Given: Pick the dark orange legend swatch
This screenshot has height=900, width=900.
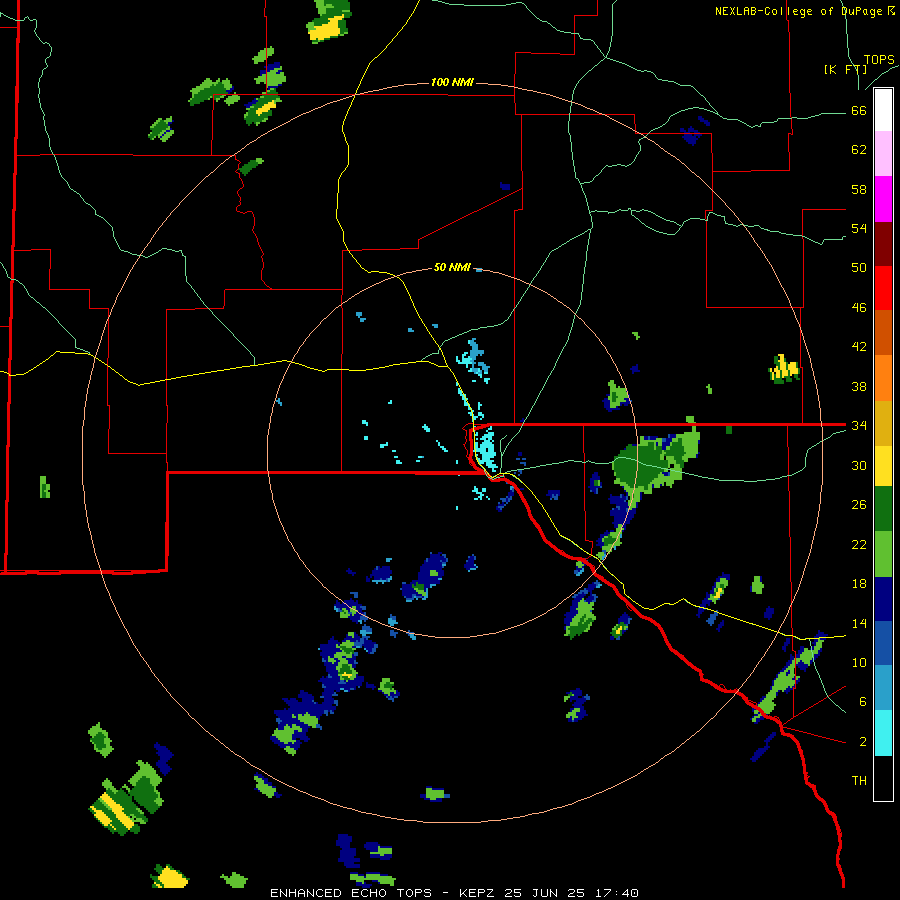Looking at the screenshot, I should [x=883, y=332].
